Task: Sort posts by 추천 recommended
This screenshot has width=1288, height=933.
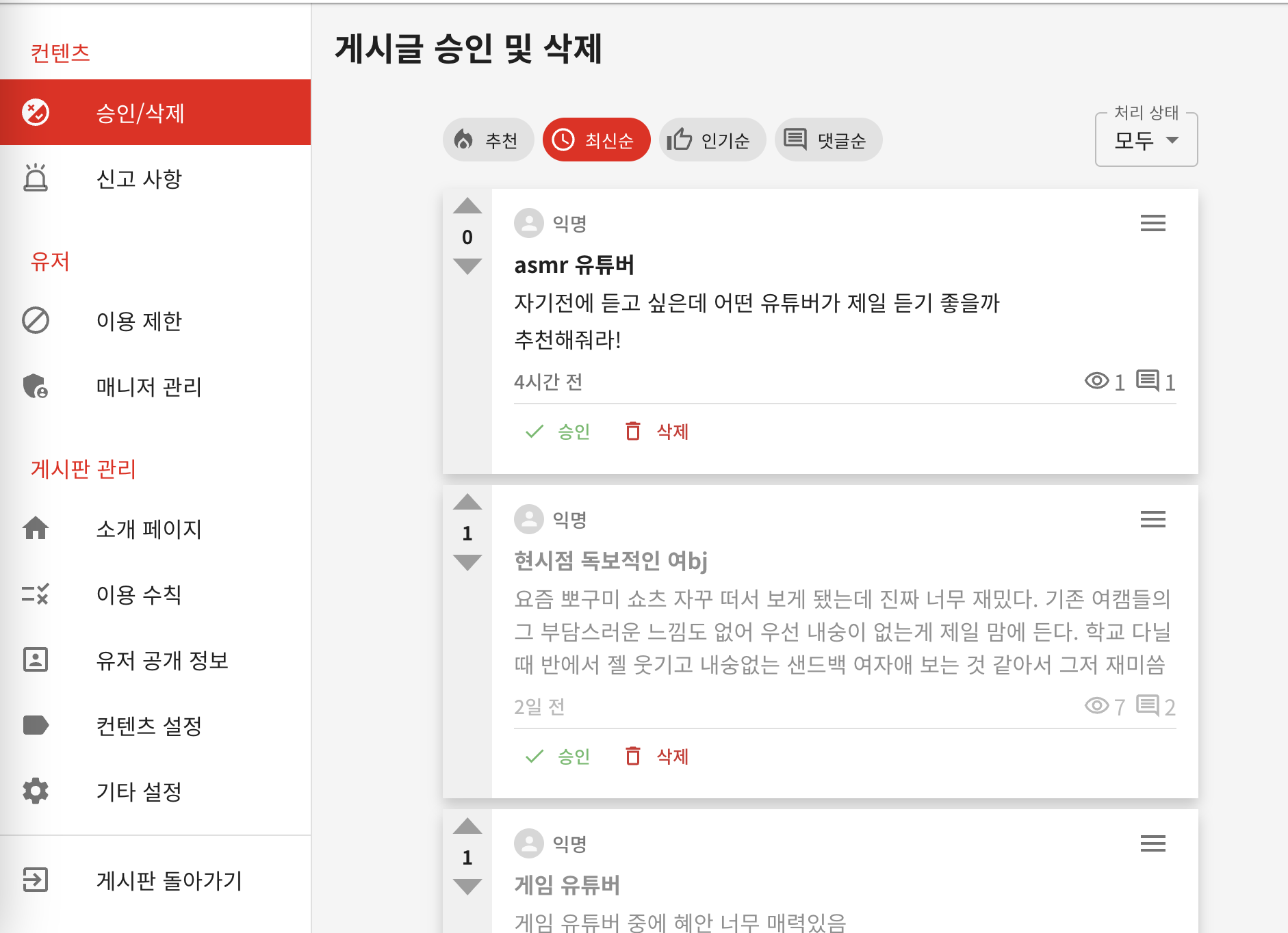Action: click(488, 140)
